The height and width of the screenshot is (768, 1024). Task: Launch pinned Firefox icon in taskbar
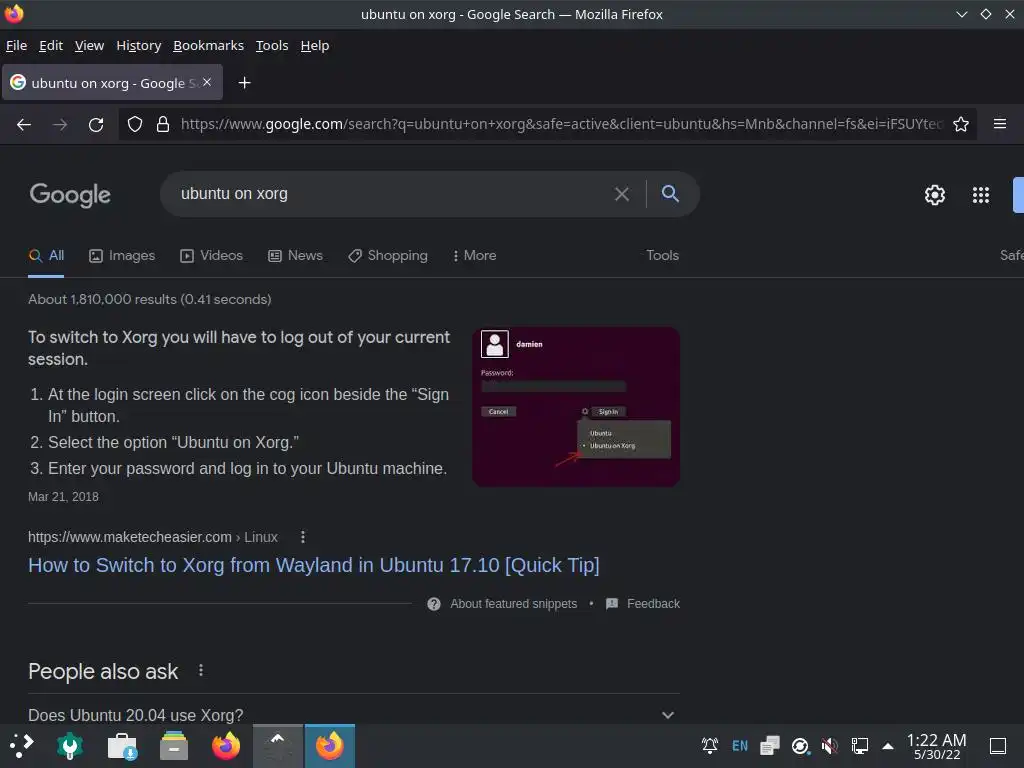[226, 746]
